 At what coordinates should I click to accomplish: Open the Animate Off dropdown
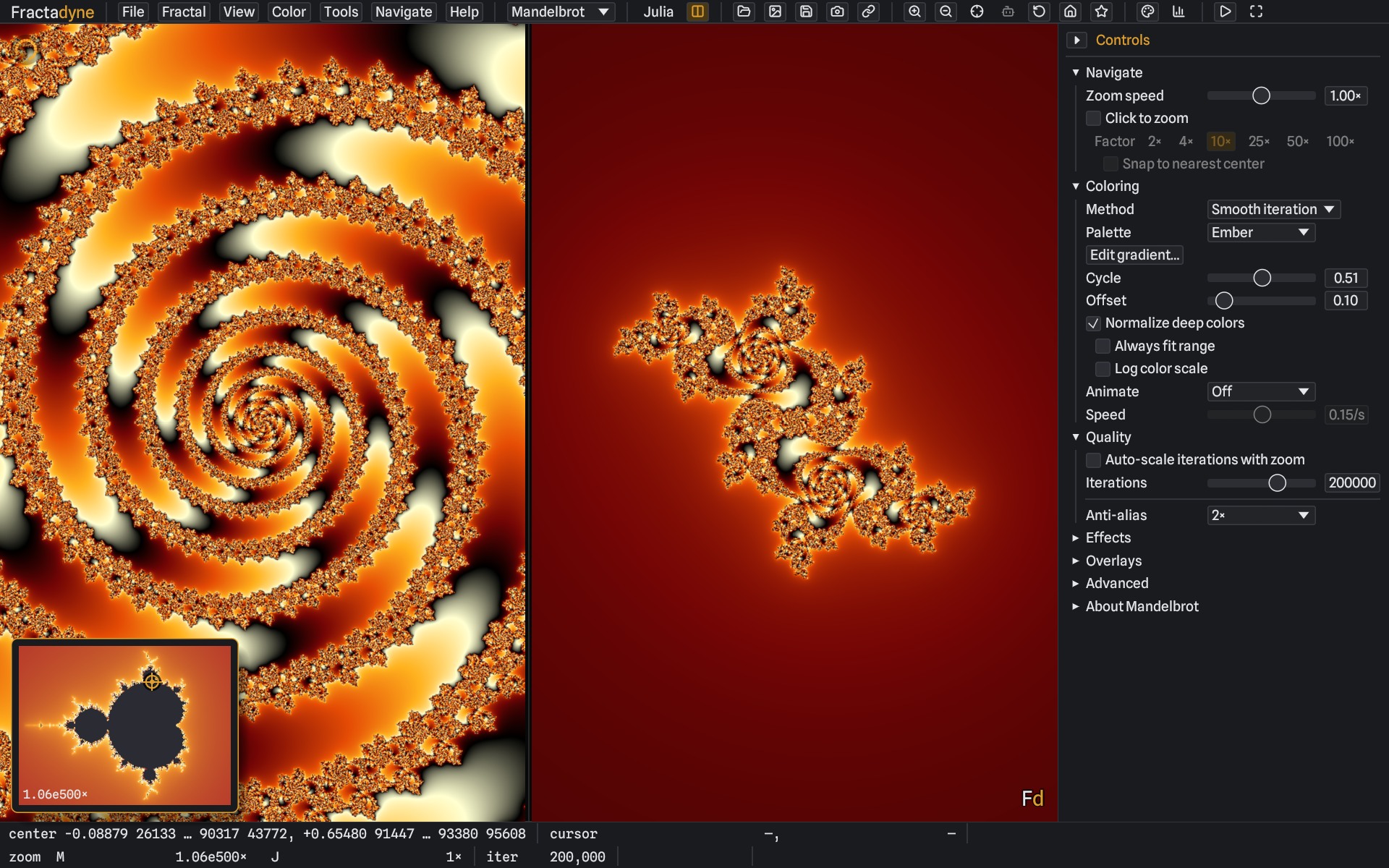(x=1261, y=391)
